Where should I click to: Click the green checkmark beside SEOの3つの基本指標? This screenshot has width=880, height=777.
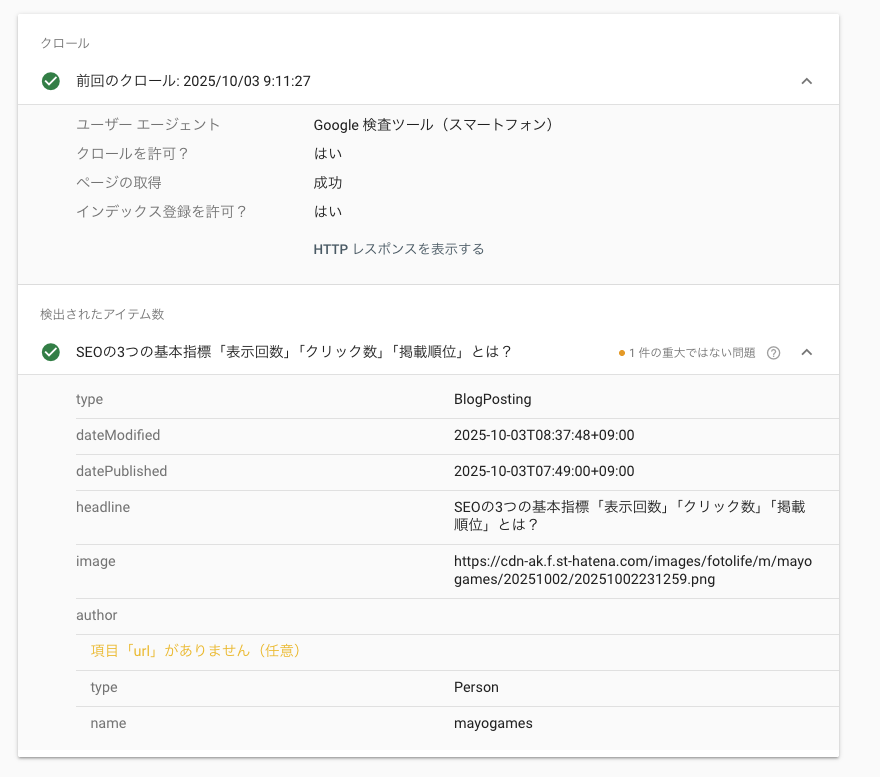(x=51, y=353)
